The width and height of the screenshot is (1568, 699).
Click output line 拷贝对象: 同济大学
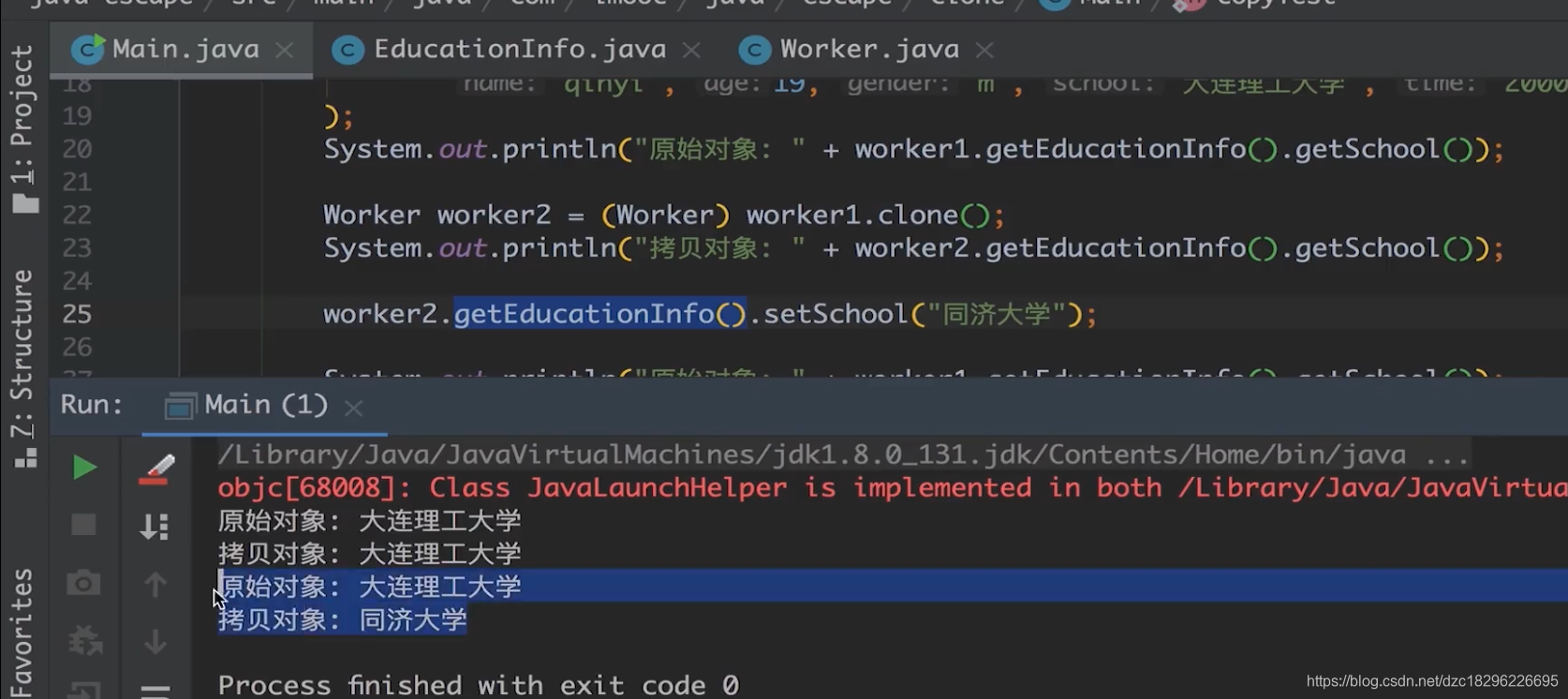point(342,619)
